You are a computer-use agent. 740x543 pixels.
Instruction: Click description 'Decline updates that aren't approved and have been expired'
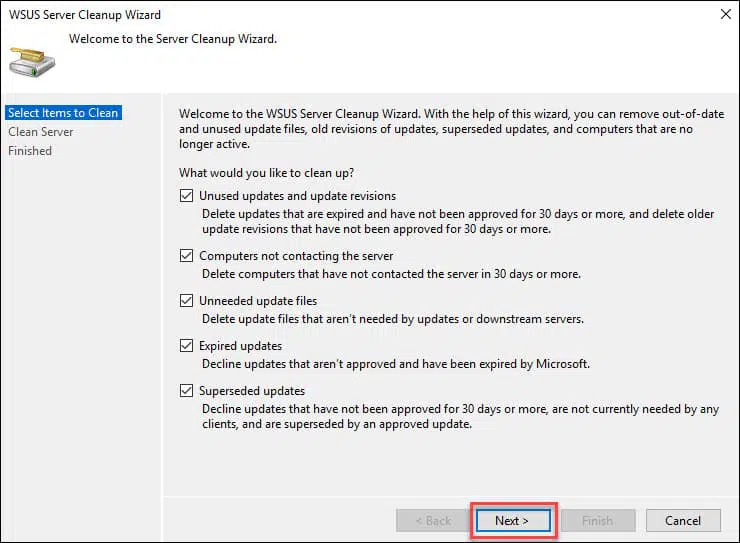click(396, 364)
